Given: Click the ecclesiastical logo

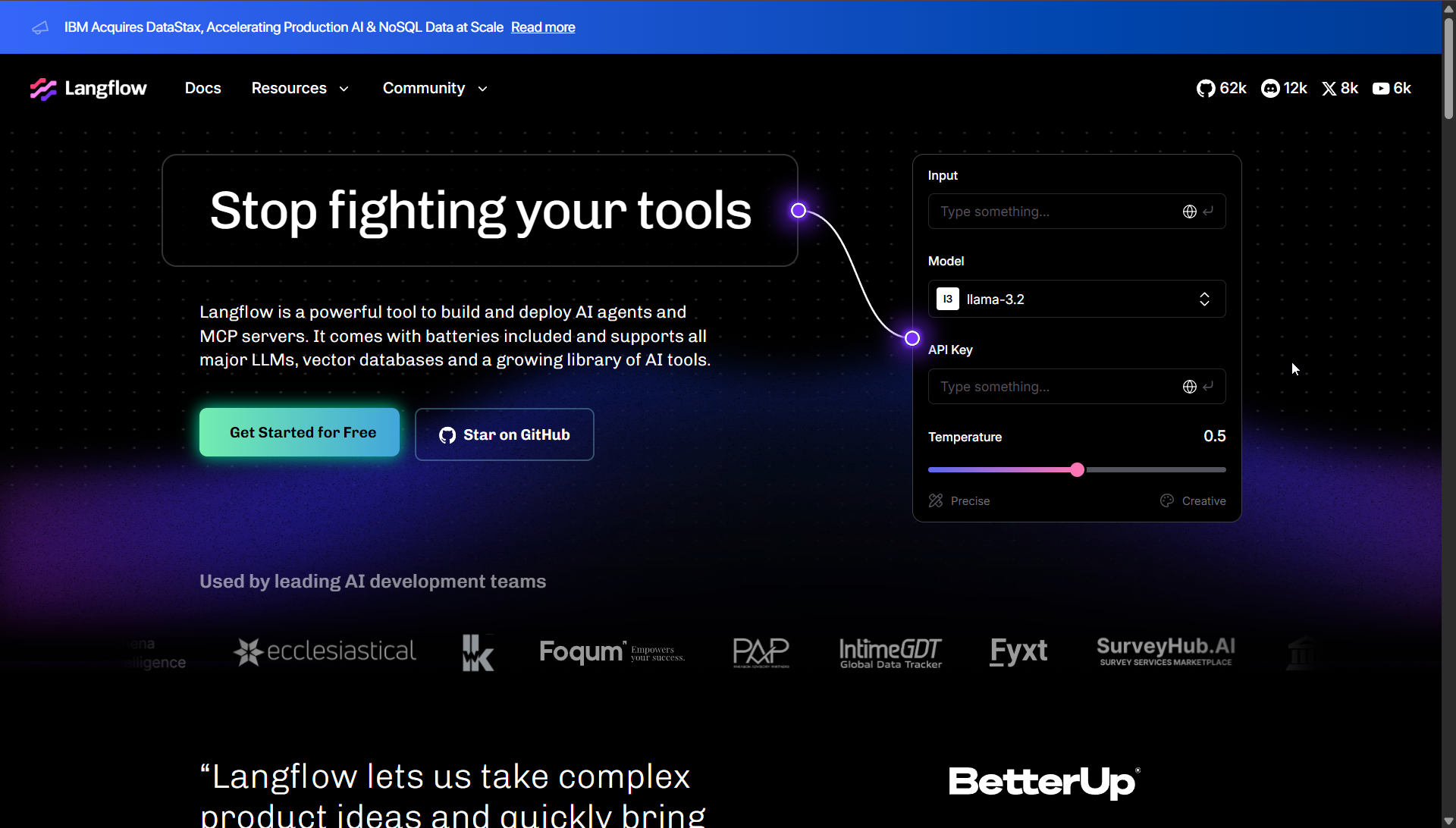Looking at the screenshot, I should 325,651.
